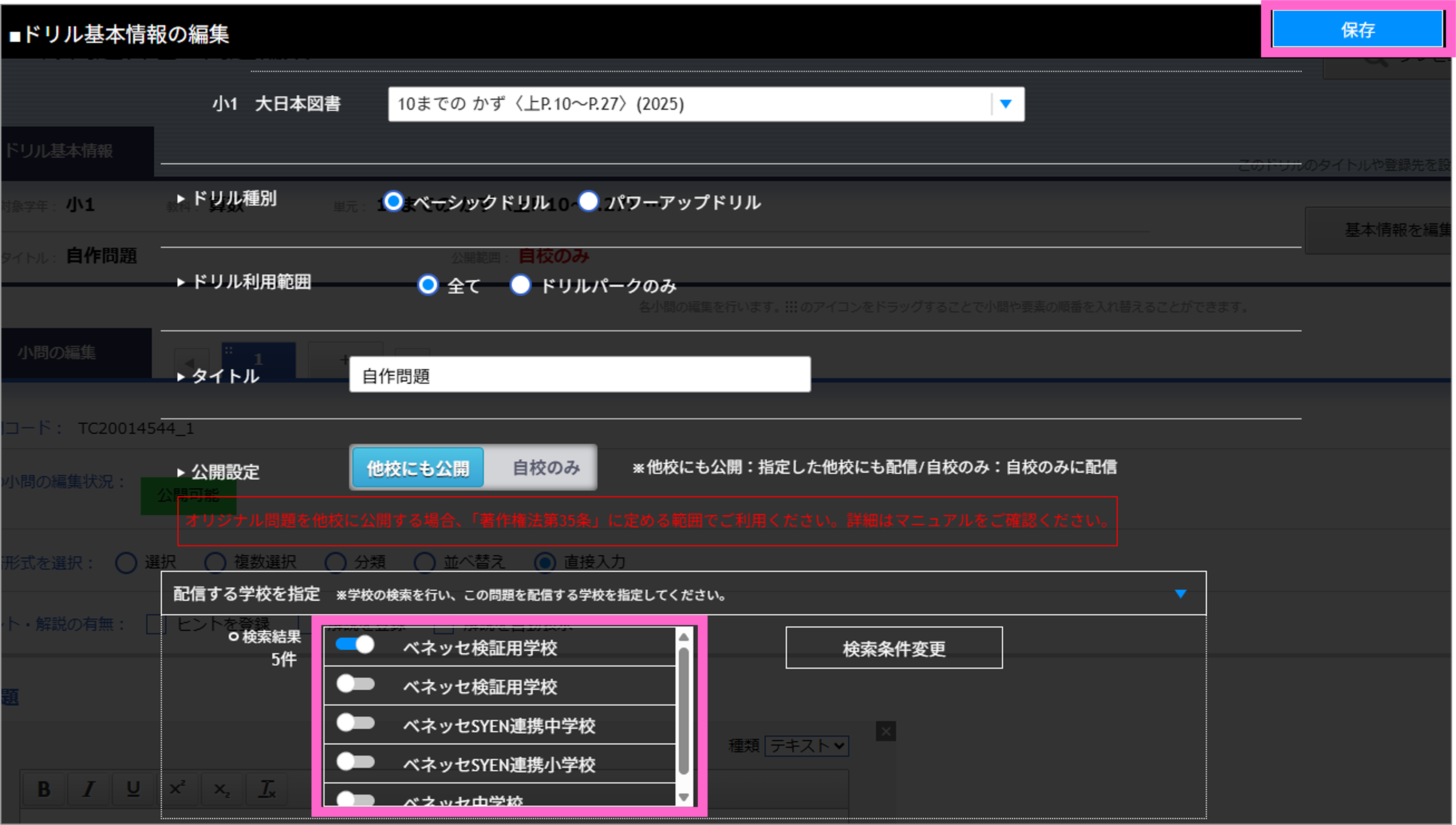Viewport: 1456px width, 825px height.
Task: Click the 保存 button
Action: pos(1357,31)
